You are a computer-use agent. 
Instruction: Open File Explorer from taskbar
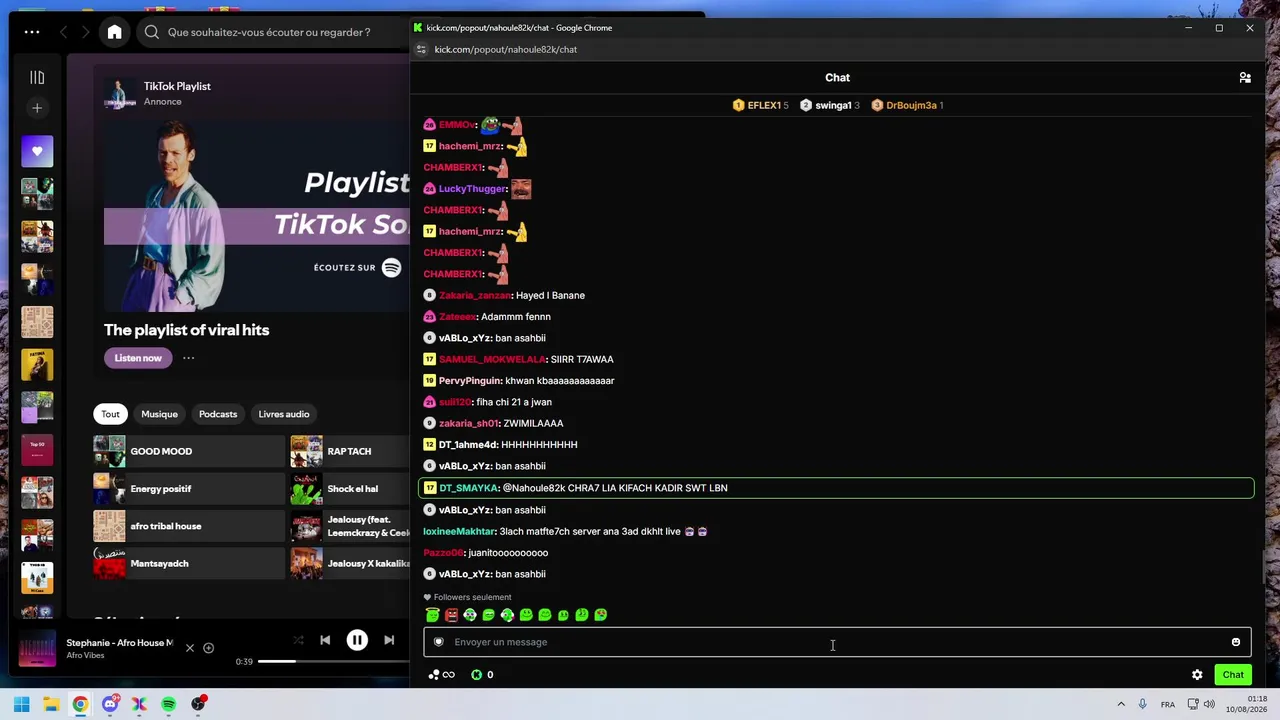pyautogui.click(x=51, y=704)
